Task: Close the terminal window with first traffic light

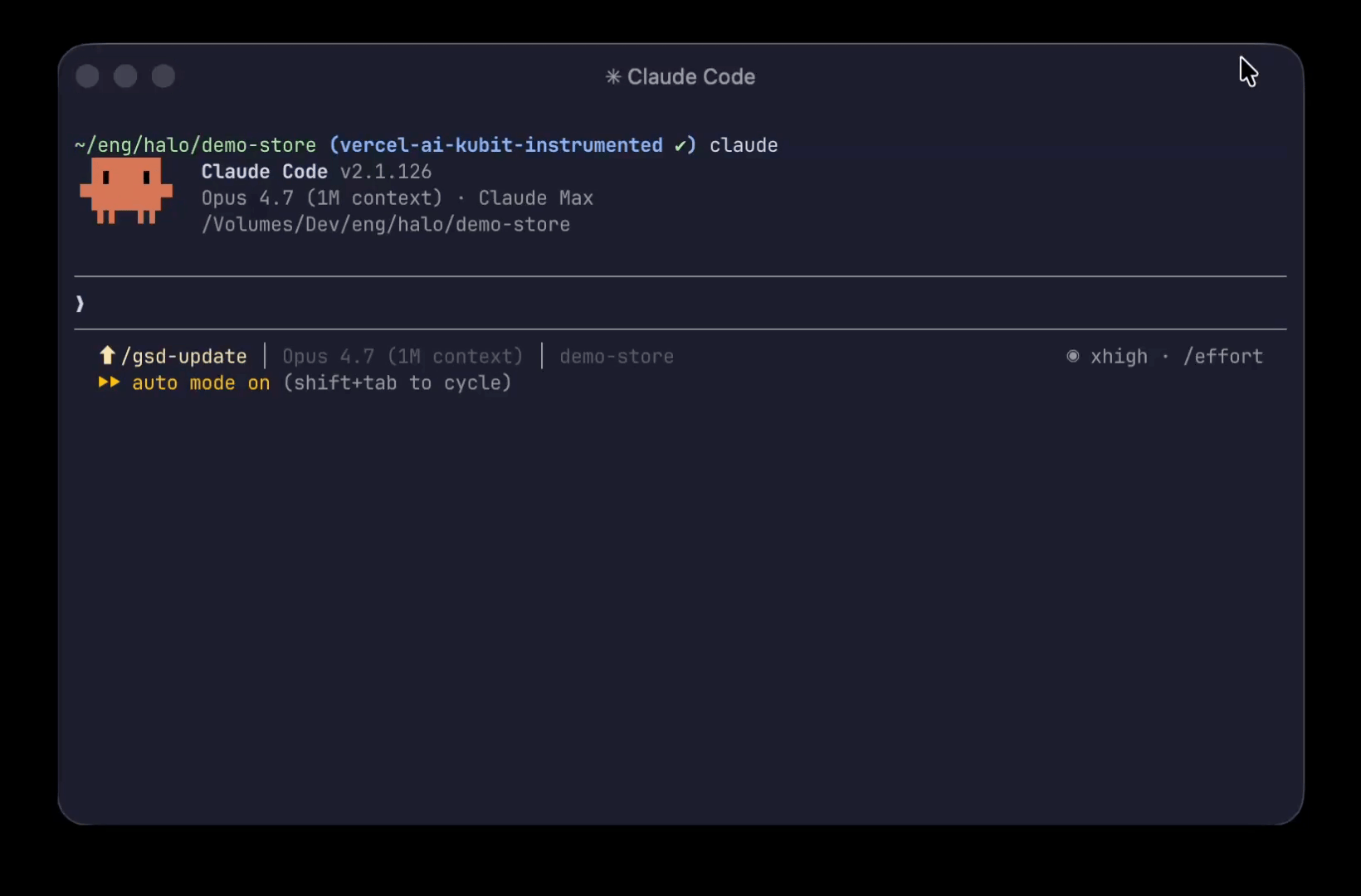Action: point(87,76)
